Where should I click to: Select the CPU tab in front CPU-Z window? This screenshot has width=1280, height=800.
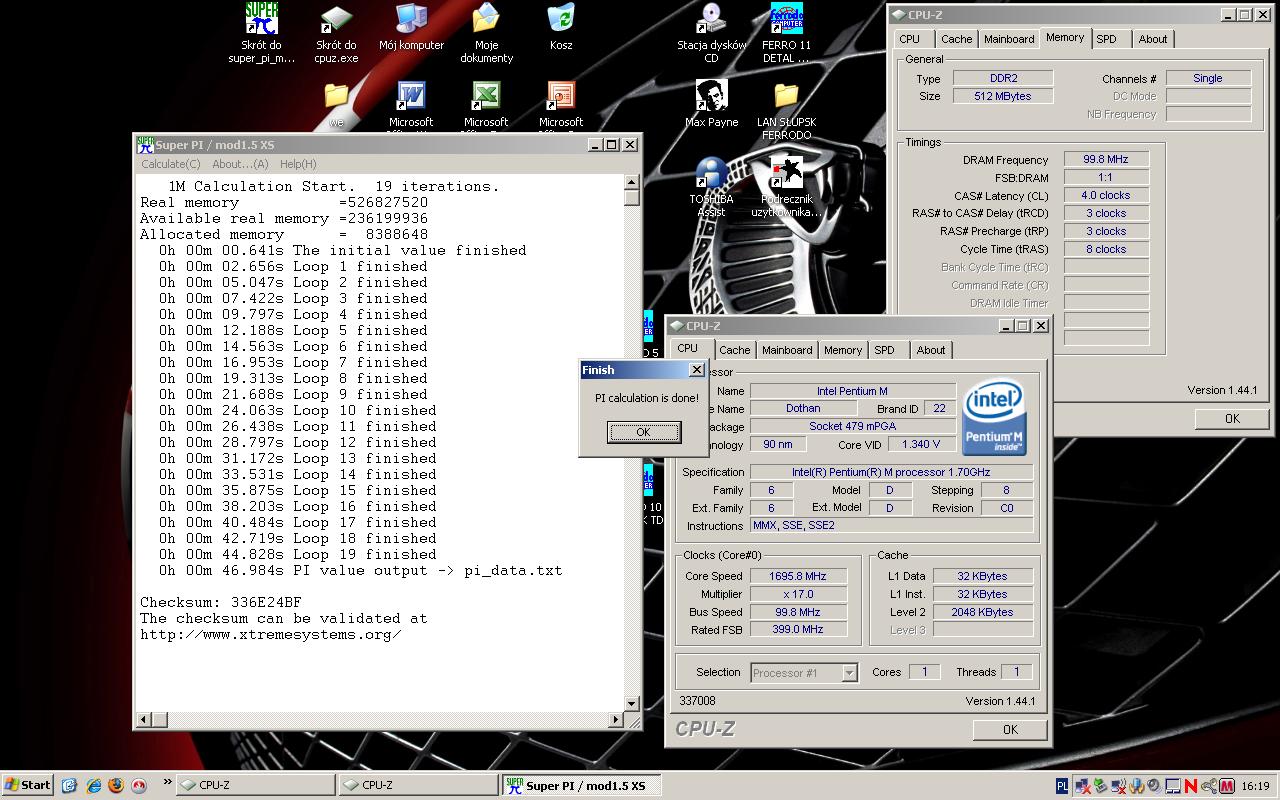pyautogui.click(x=688, y=349)
